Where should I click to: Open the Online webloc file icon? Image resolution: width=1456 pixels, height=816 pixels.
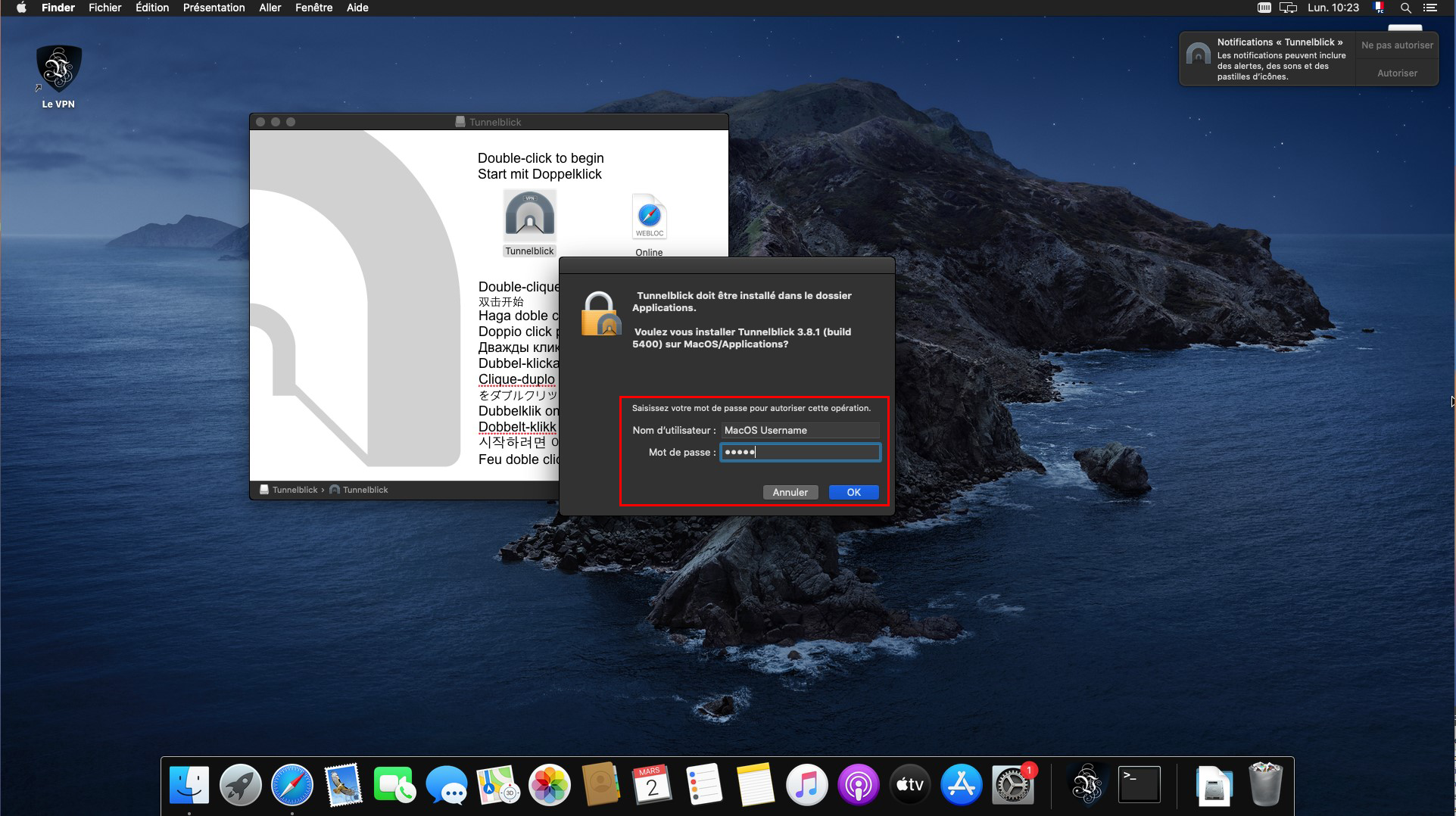click(x=649, y=218)
